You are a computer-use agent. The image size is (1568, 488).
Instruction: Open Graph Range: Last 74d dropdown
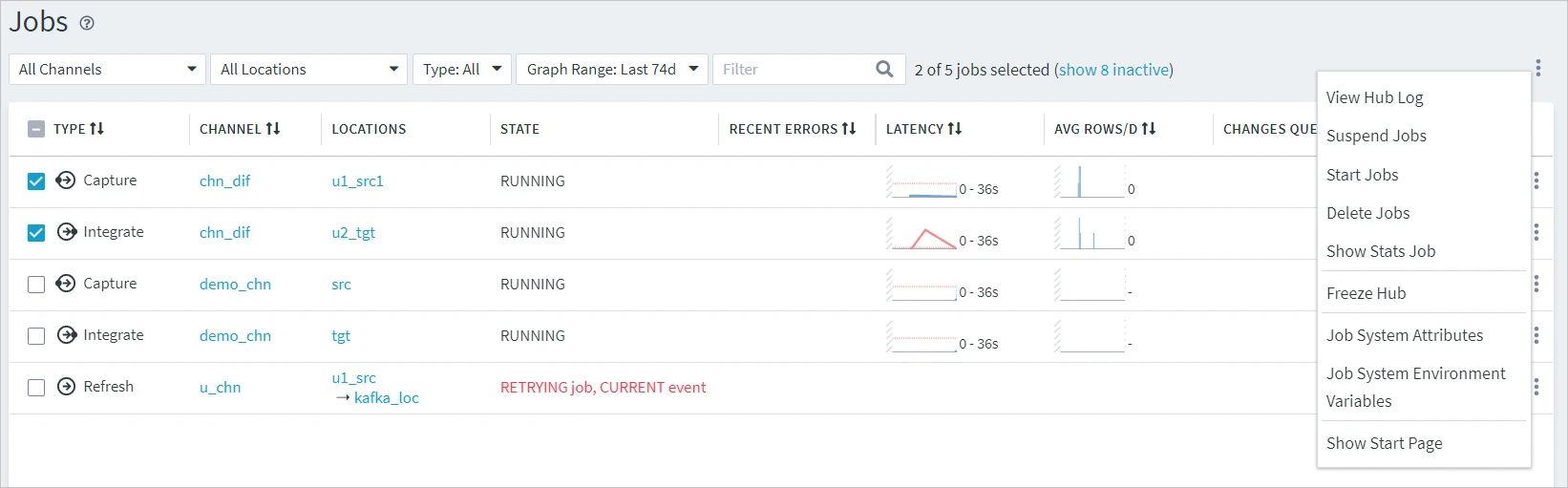(611, 70)
